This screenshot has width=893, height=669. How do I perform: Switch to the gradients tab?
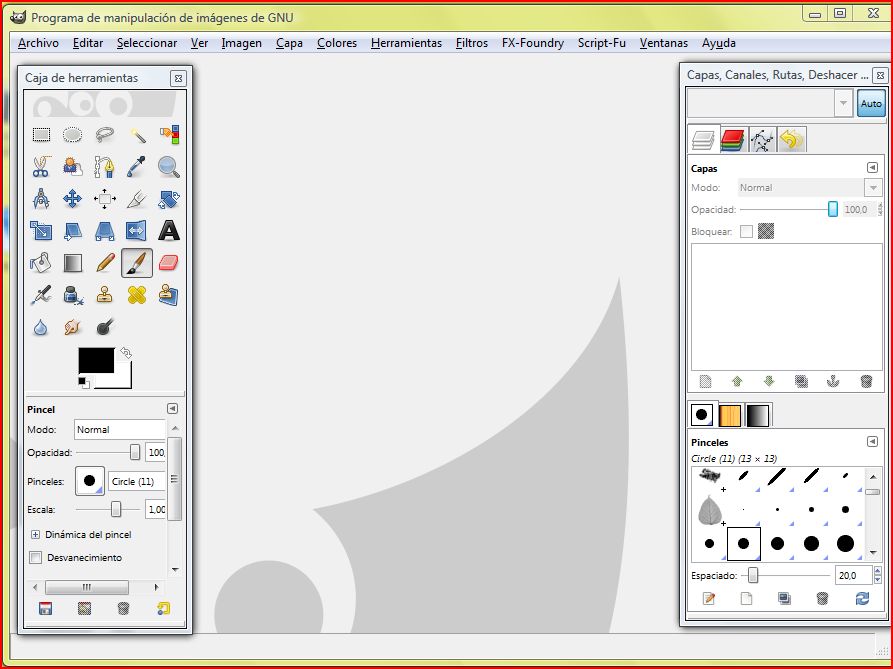click(758, 415)
